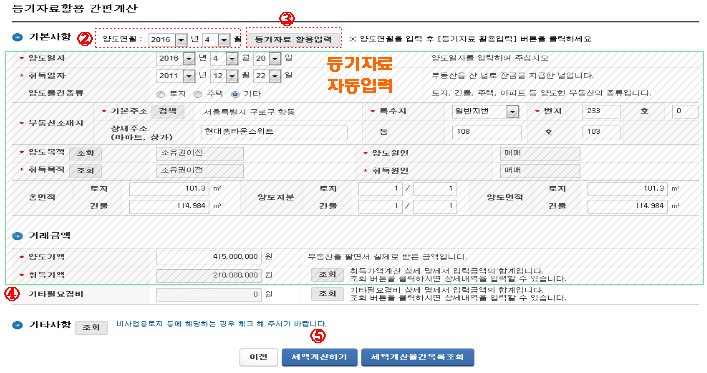Screen dimensions: 707x373
Task: Select the 토지 radio button
Action: click(161, 94)
